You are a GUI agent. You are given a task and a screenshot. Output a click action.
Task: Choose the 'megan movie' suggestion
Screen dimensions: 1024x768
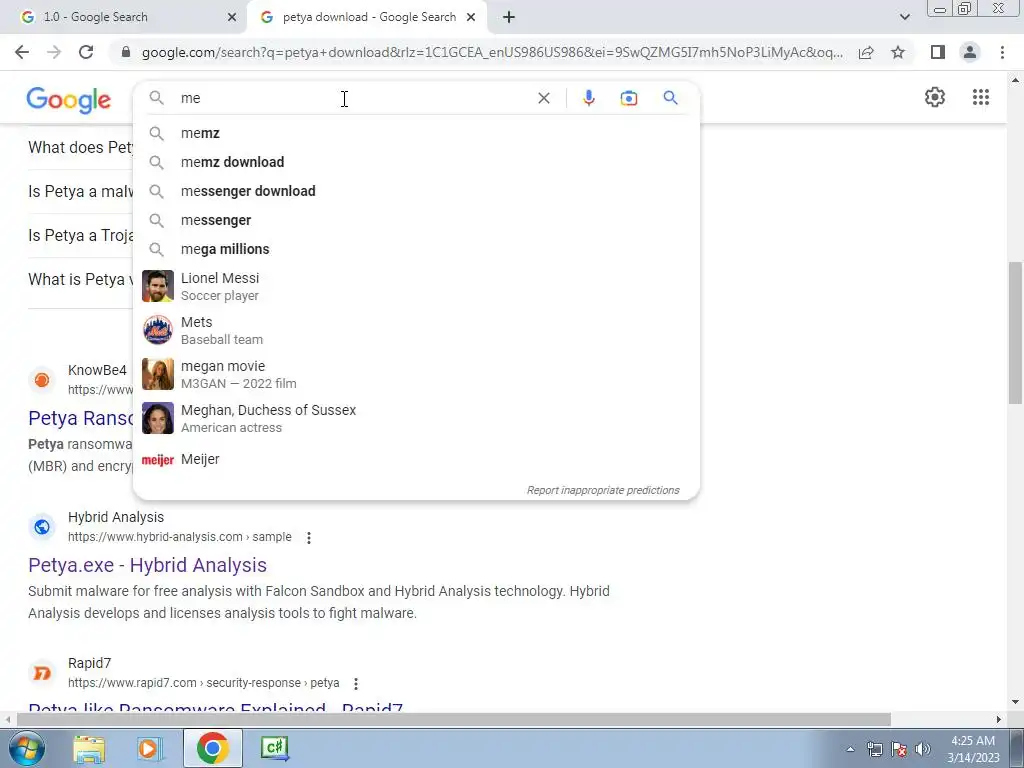click(416, 374)
